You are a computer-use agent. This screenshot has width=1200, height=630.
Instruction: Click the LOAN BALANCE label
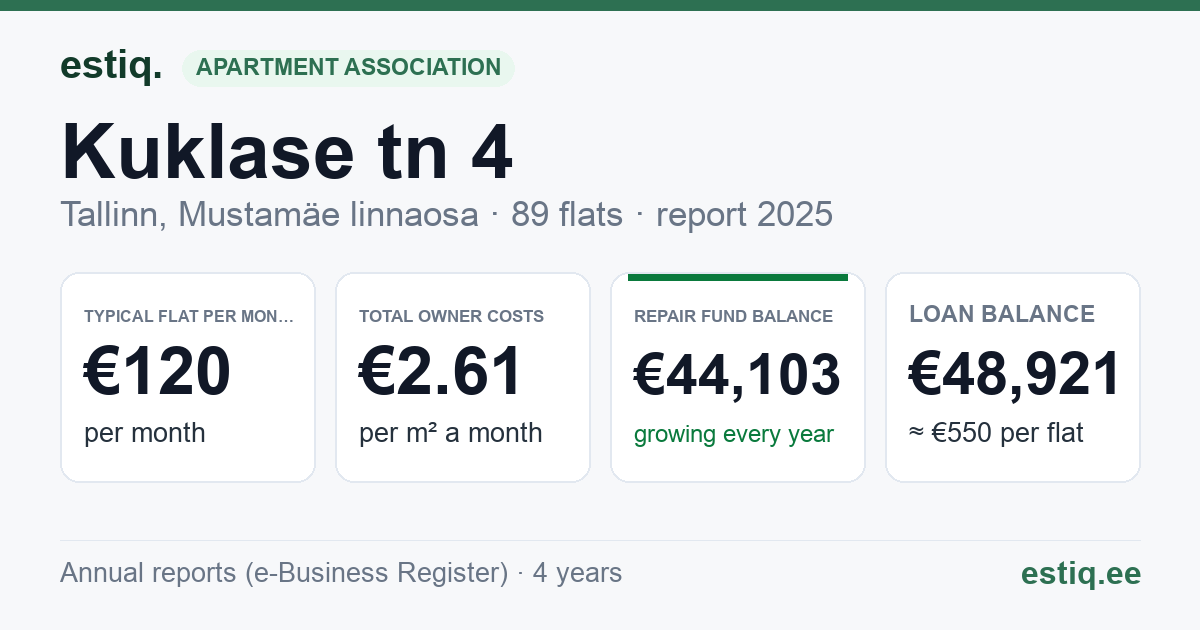(1002, 314)
